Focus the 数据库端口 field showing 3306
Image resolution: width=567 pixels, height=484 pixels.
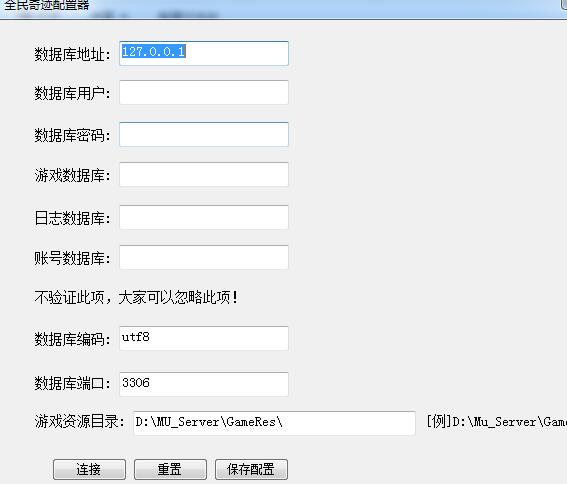tap(204, 384)
